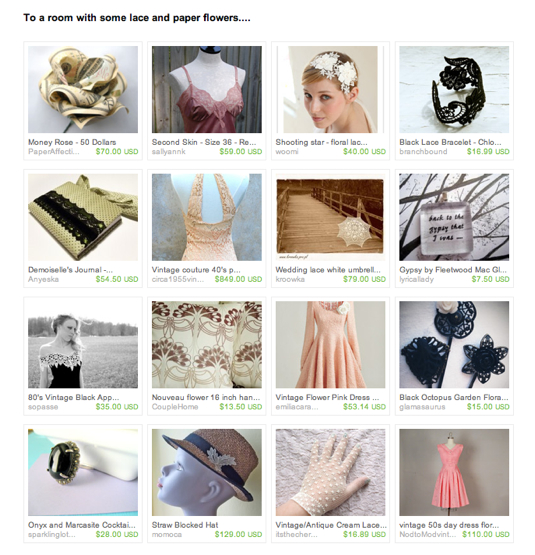Click the Straw Blocked Hat photo
535x555 pixels.
pos(207,473)
